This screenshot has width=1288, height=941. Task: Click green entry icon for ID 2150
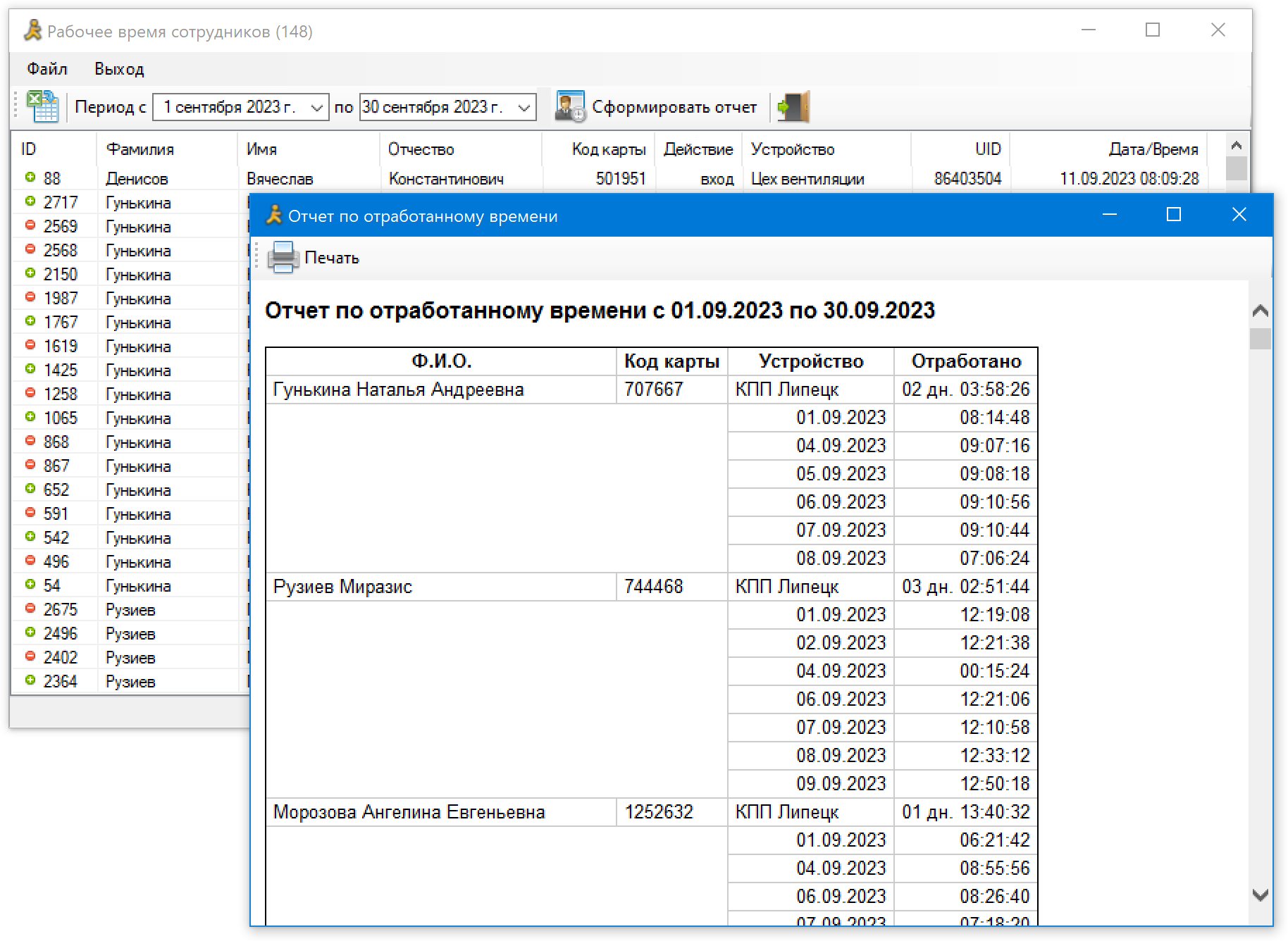pos(30,273)
